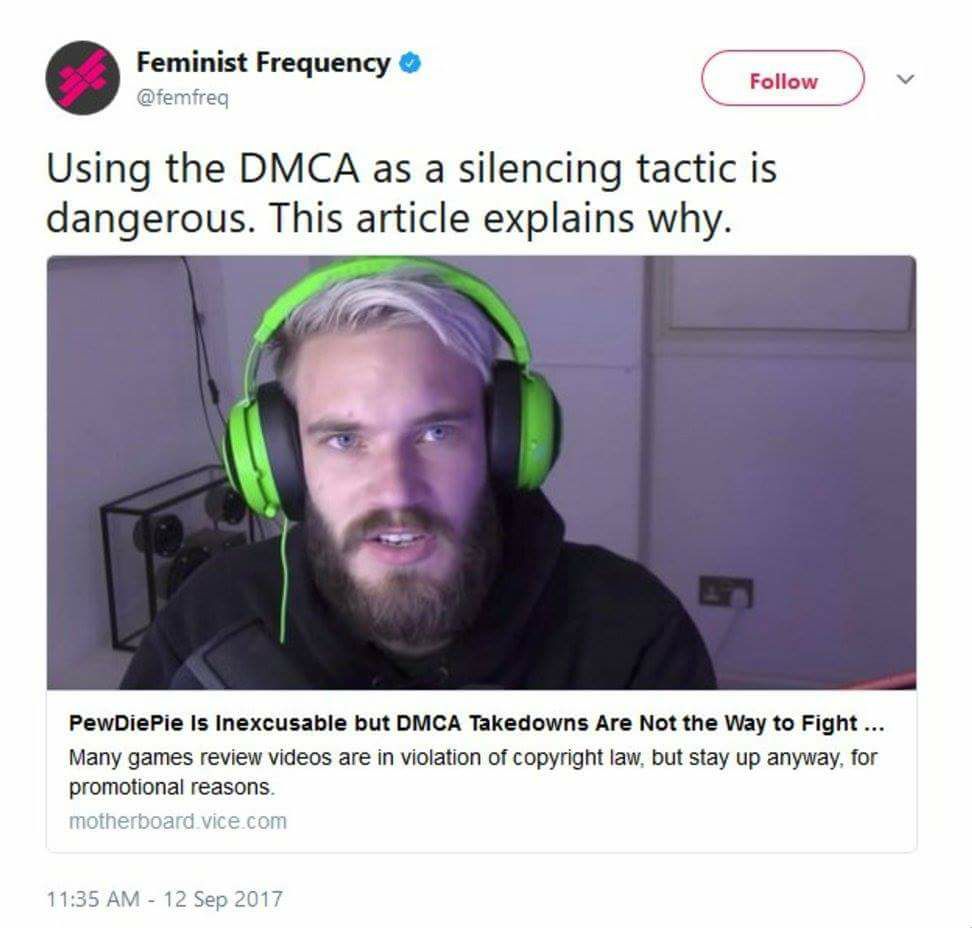The image size is (972, 928).
Task: Open the motherboard.vice.com domain link
Action: [x=178, y=821]
